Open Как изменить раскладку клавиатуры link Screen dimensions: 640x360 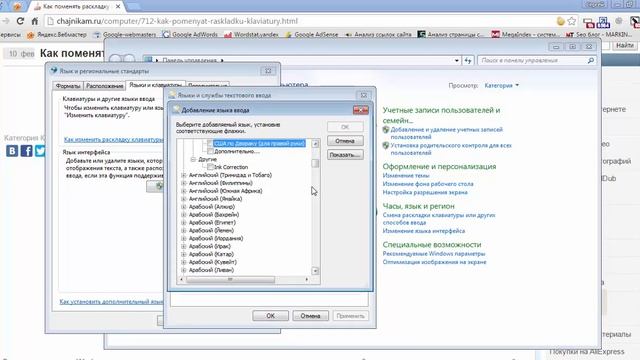pyautogui.click(x=113, y=140)
